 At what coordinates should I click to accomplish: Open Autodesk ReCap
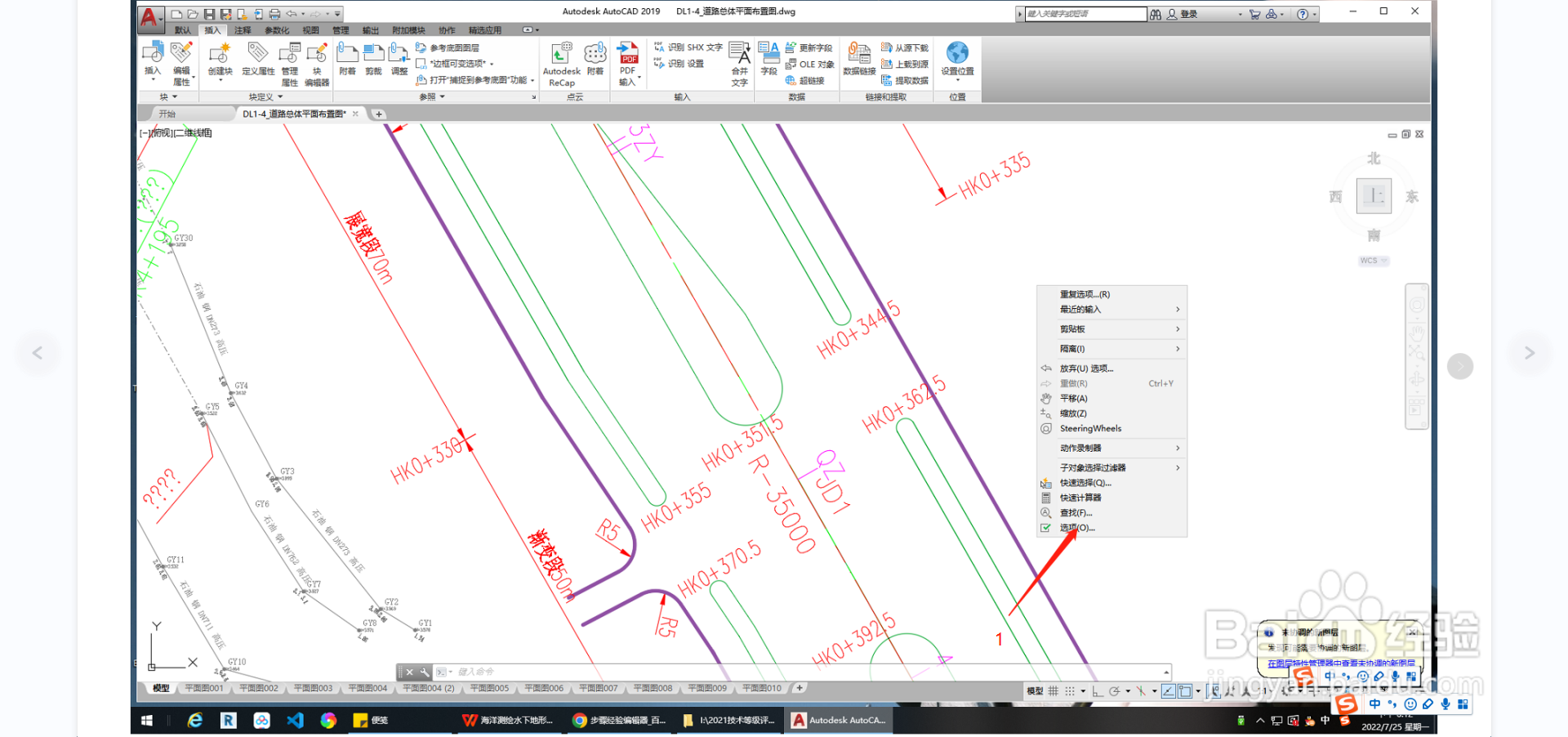[x=562, y=64]
